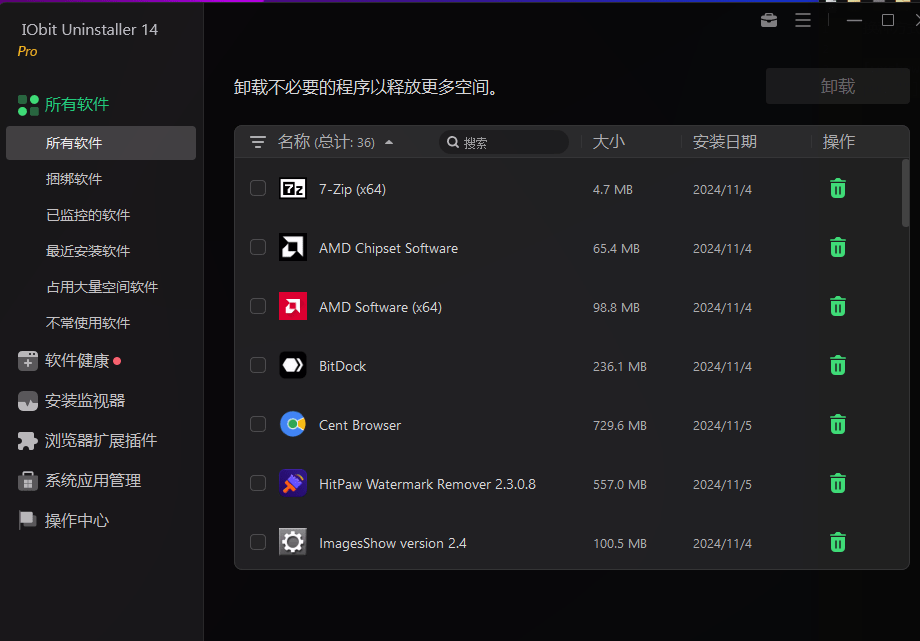Delete 7-Zip (x64) using its trash icon
Image resolution: width=920 pixels, height=641 pixels.
pyautogui.click(x=838, y=188)
